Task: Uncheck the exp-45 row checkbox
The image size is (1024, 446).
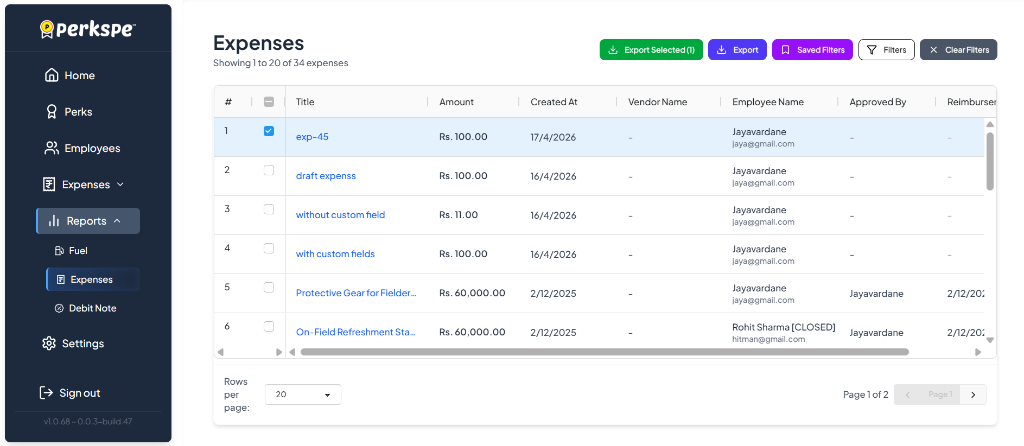Action: click(x=268, y=131)
